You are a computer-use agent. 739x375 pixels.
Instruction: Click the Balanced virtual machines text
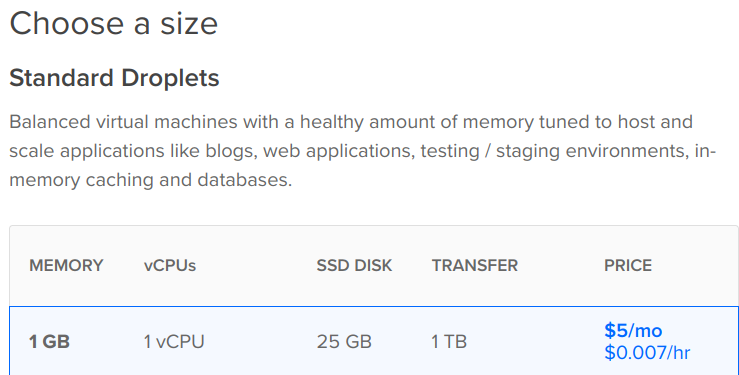pos(123,122)
